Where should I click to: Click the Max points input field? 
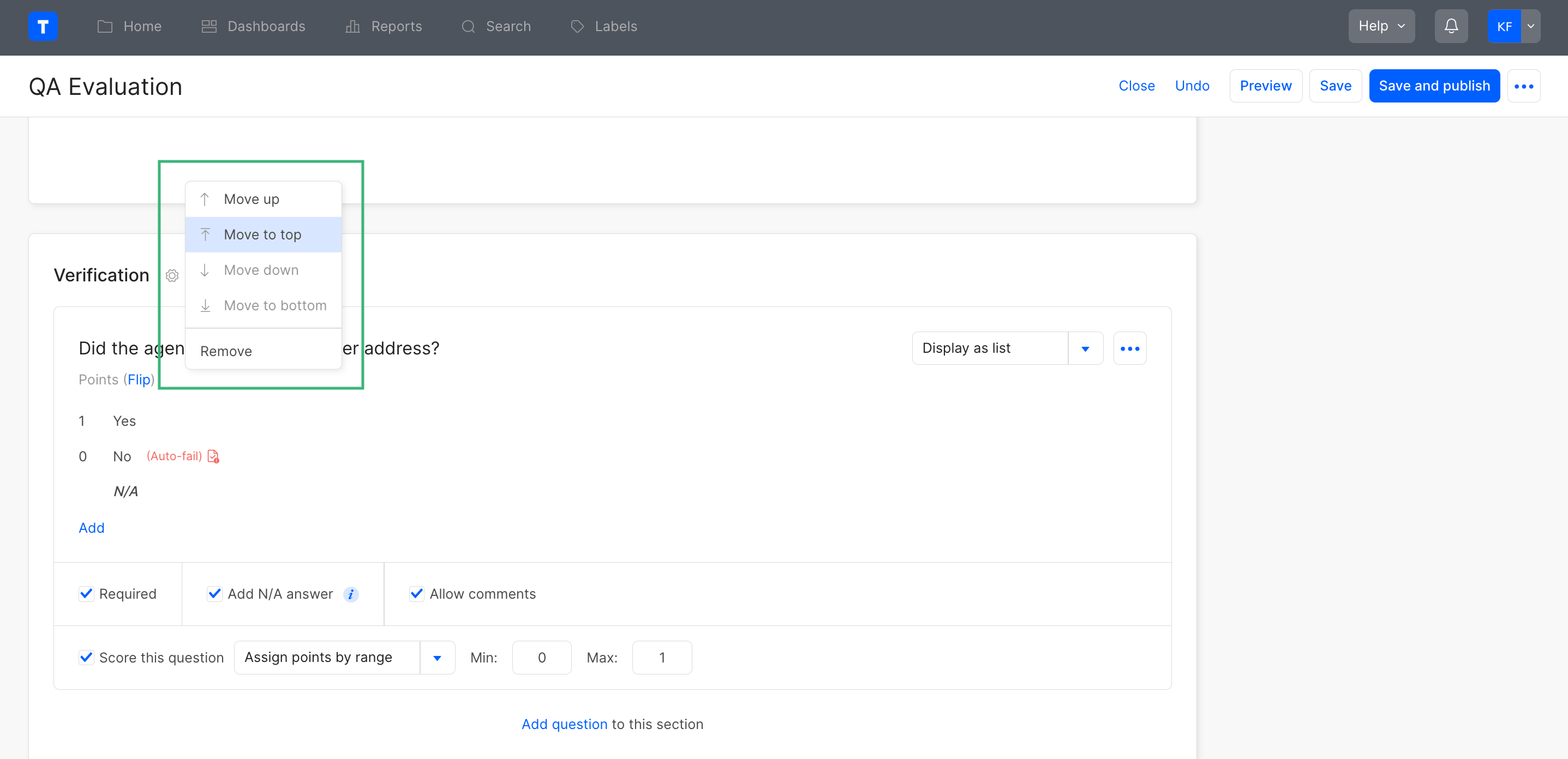coord(661,658)
